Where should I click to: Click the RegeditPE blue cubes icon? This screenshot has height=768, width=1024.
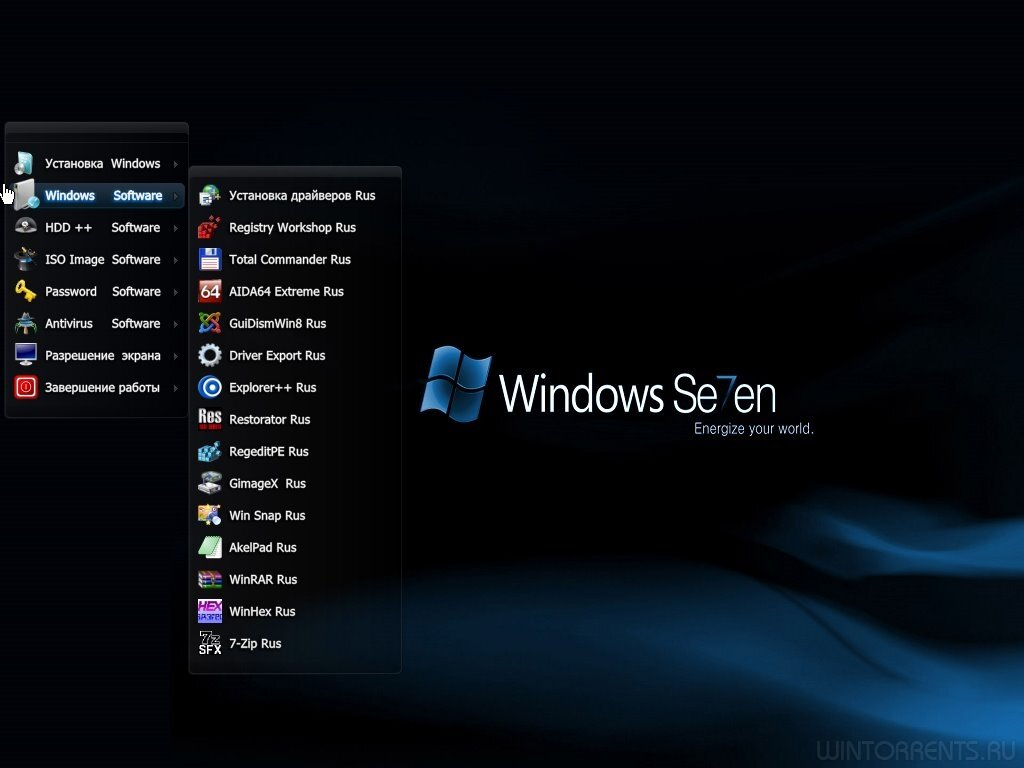pos(210,451)
